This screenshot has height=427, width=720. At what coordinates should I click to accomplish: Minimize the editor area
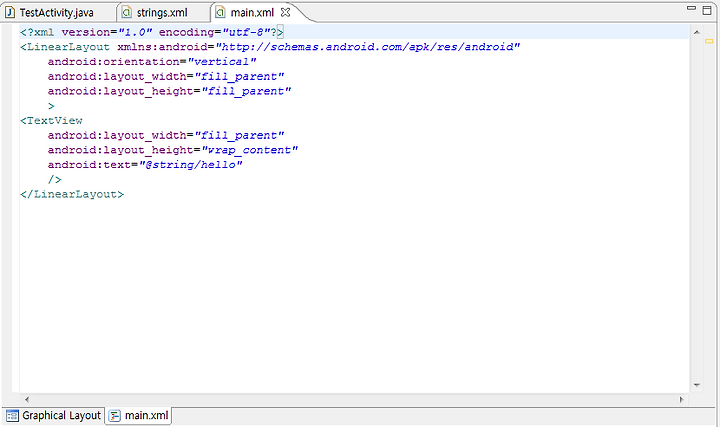point(691,8)
